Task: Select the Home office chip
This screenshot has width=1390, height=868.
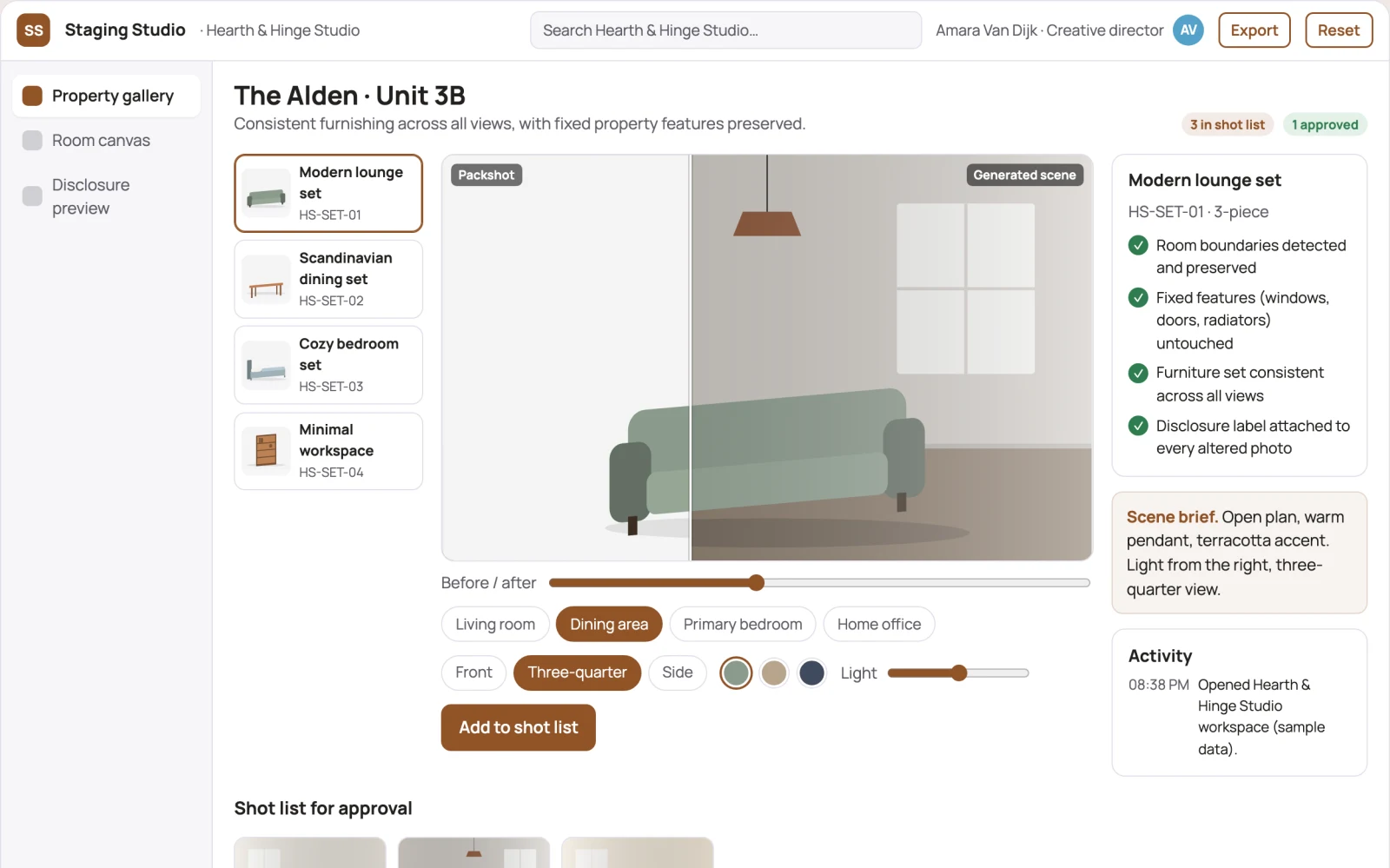Action: click(x=879, y=625)
